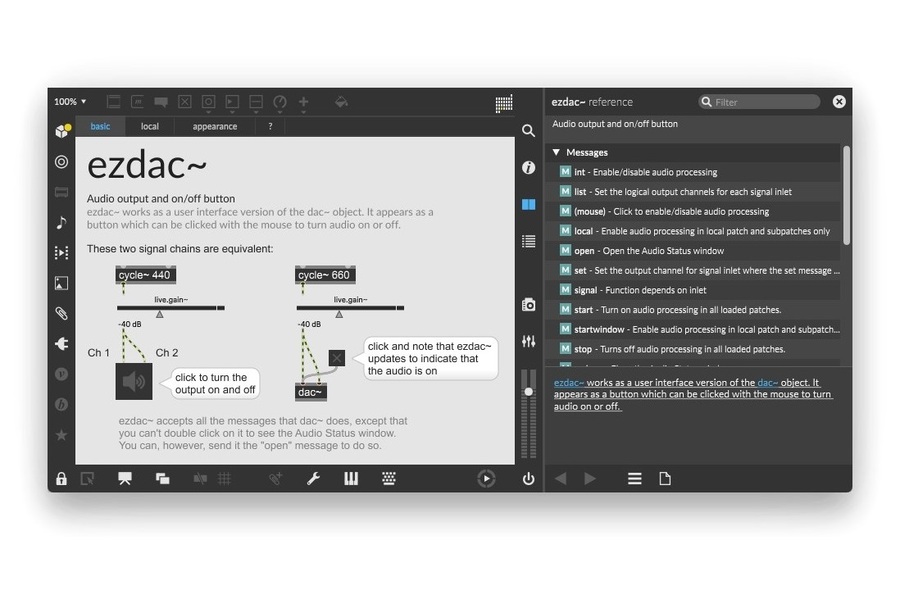Go back in reference navigation
The width and height of the screenshot is (900, 608).
click(x=561, y=478)
